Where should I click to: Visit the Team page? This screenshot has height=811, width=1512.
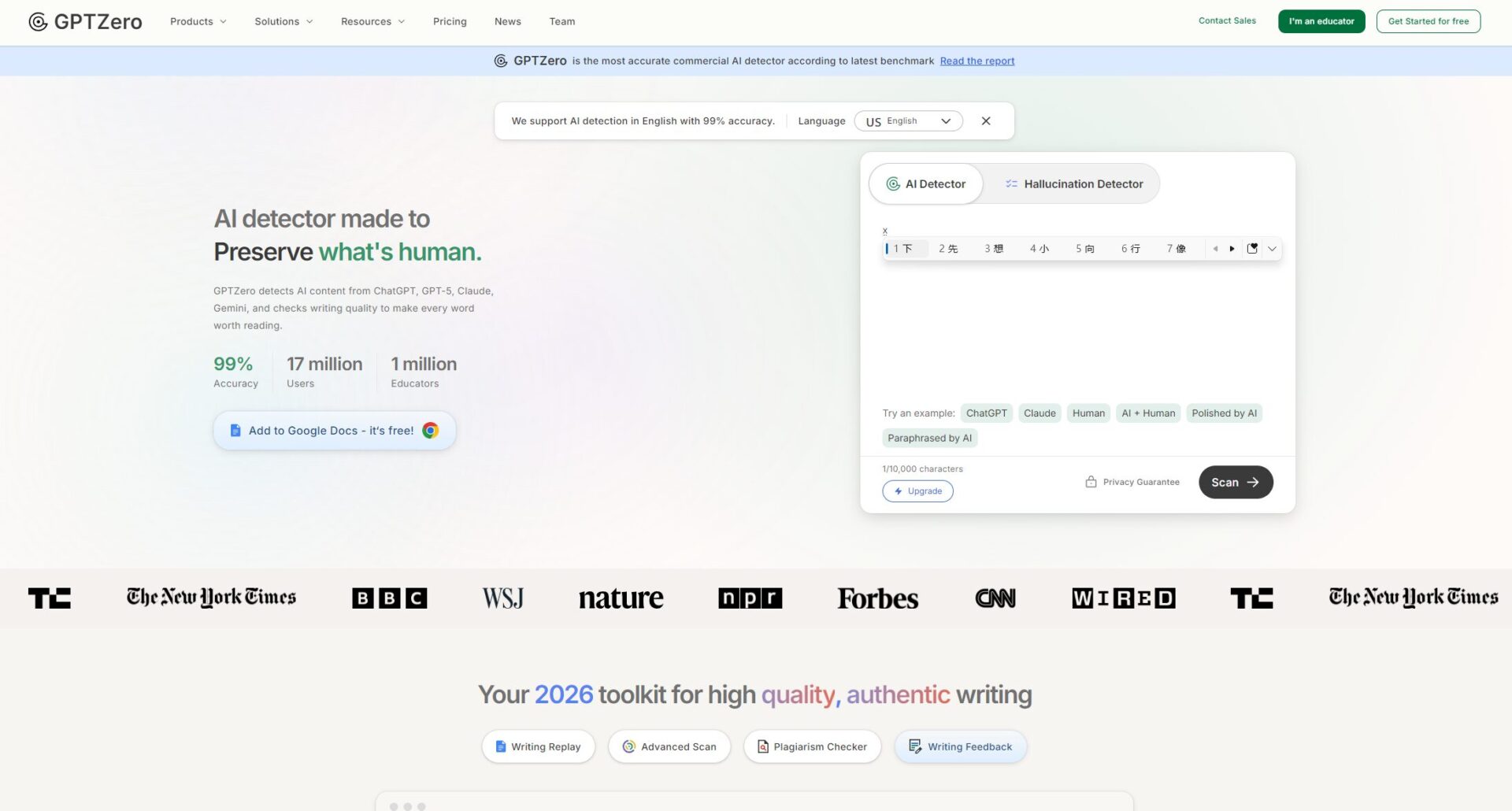pos(562,21)
